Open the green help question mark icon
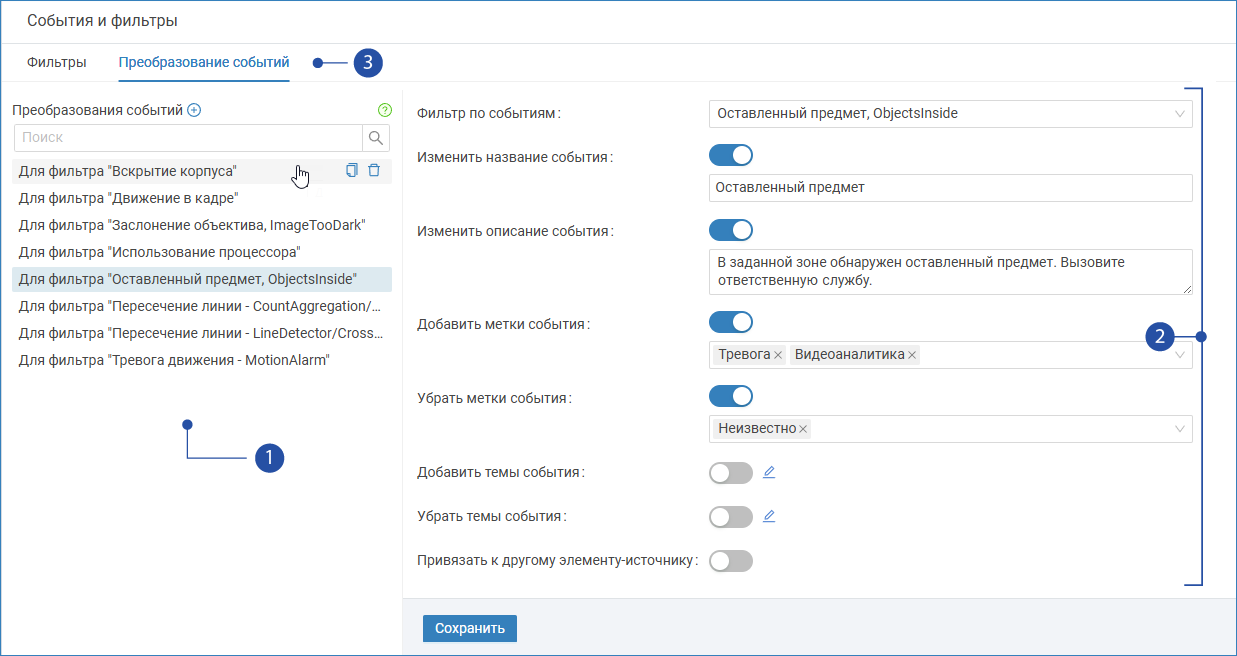Viewport: 1237px width, 656px height. [385, 110]
